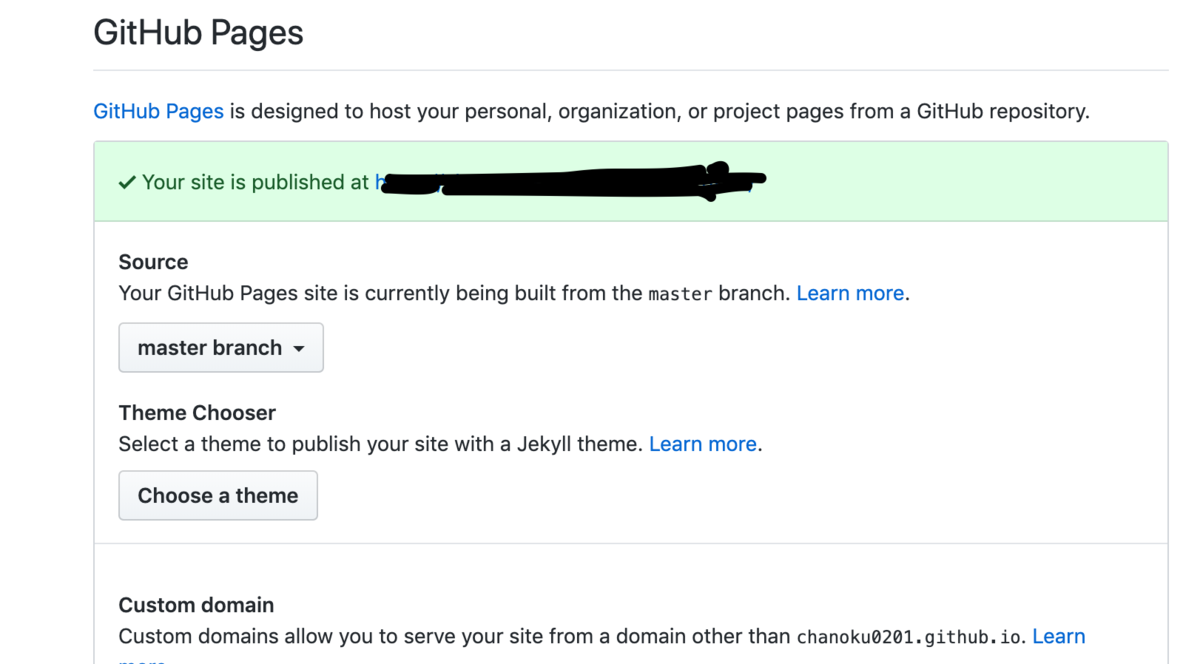
Task: Follow Learn more link after master branch sentence
Action: 850,293
